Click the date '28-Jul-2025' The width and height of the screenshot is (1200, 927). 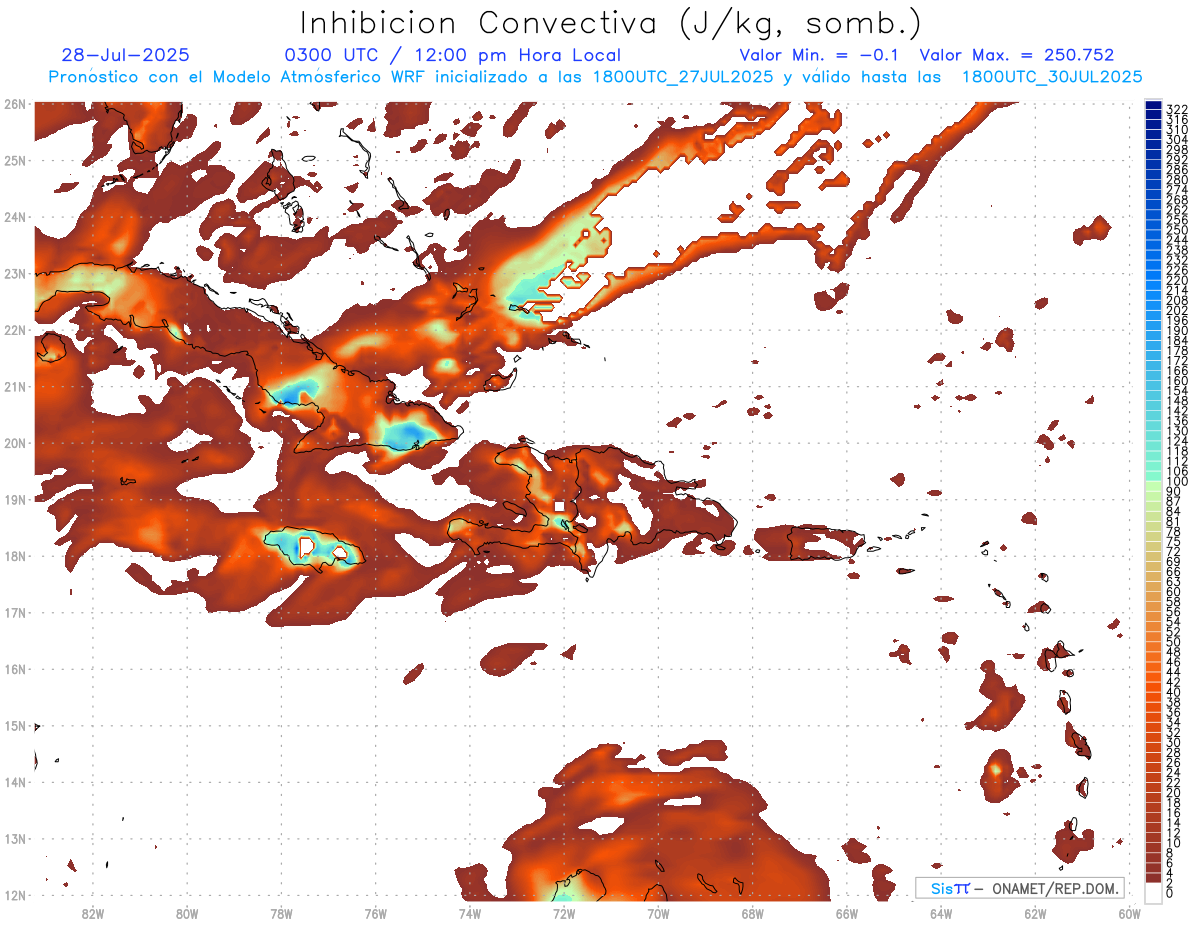point(125,56)
